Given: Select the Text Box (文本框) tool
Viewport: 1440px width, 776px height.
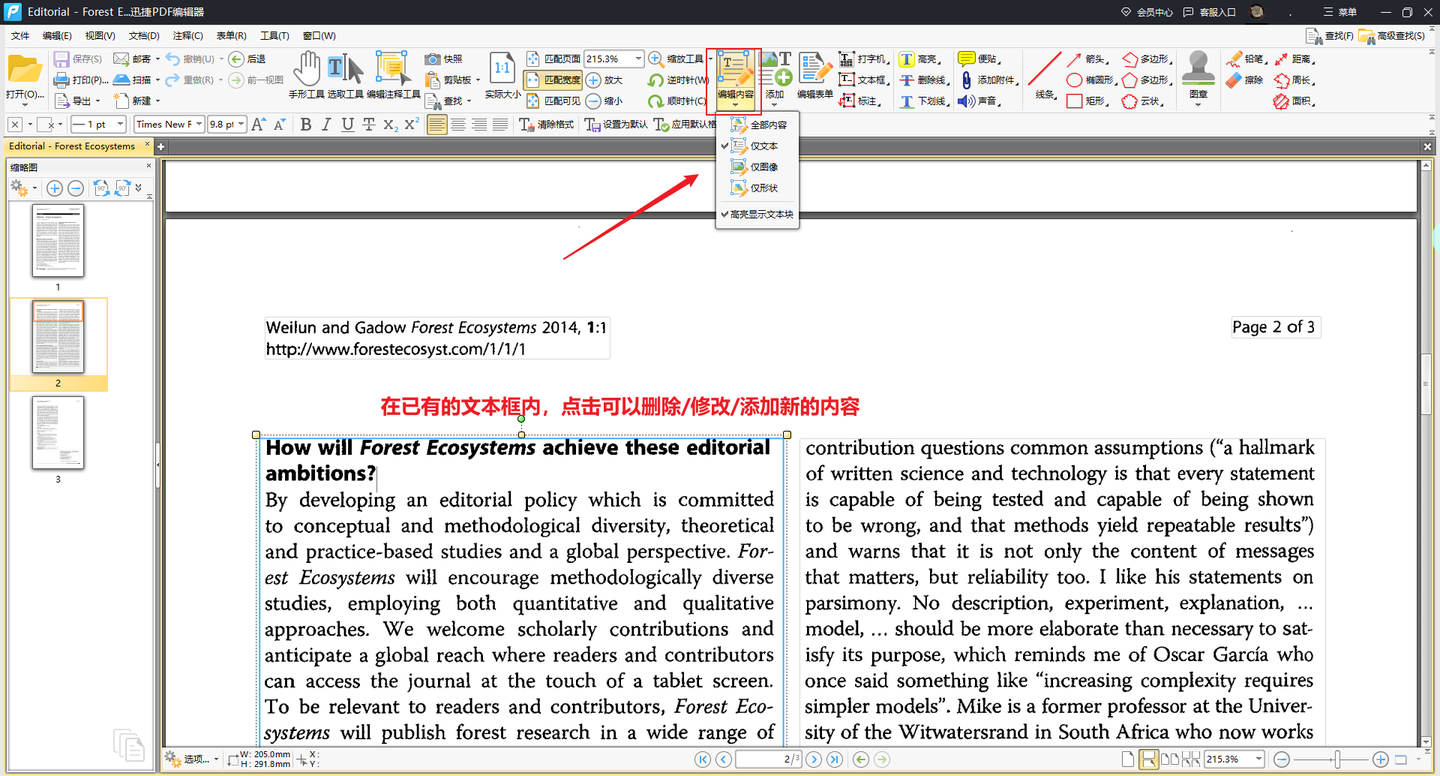Looking at the screenshot, I should click(x=862, y=80).
